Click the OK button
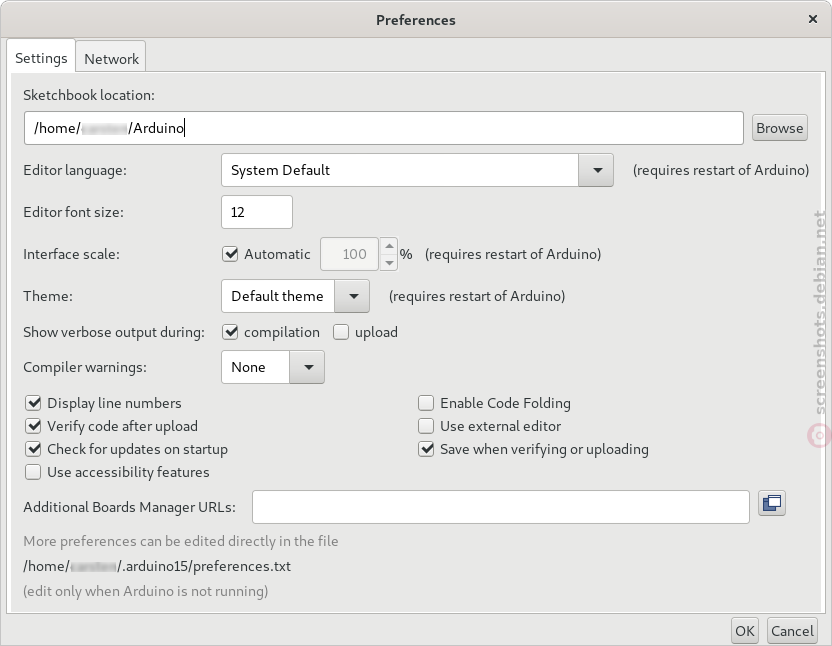 point(744,631)
